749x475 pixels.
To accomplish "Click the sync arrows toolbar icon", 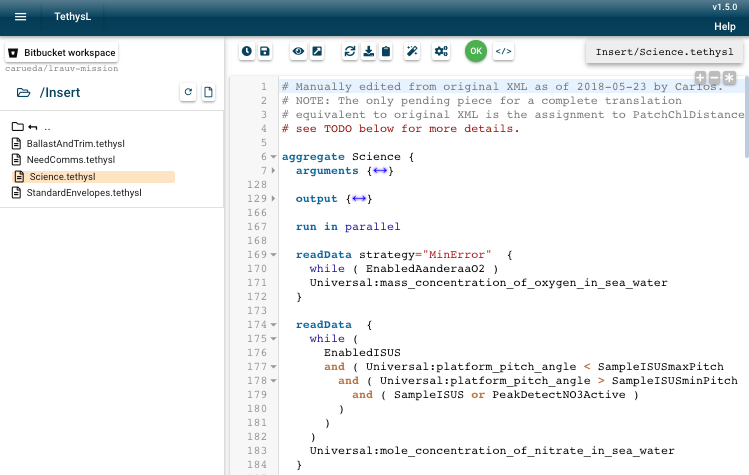I will [x=349, y=51].
